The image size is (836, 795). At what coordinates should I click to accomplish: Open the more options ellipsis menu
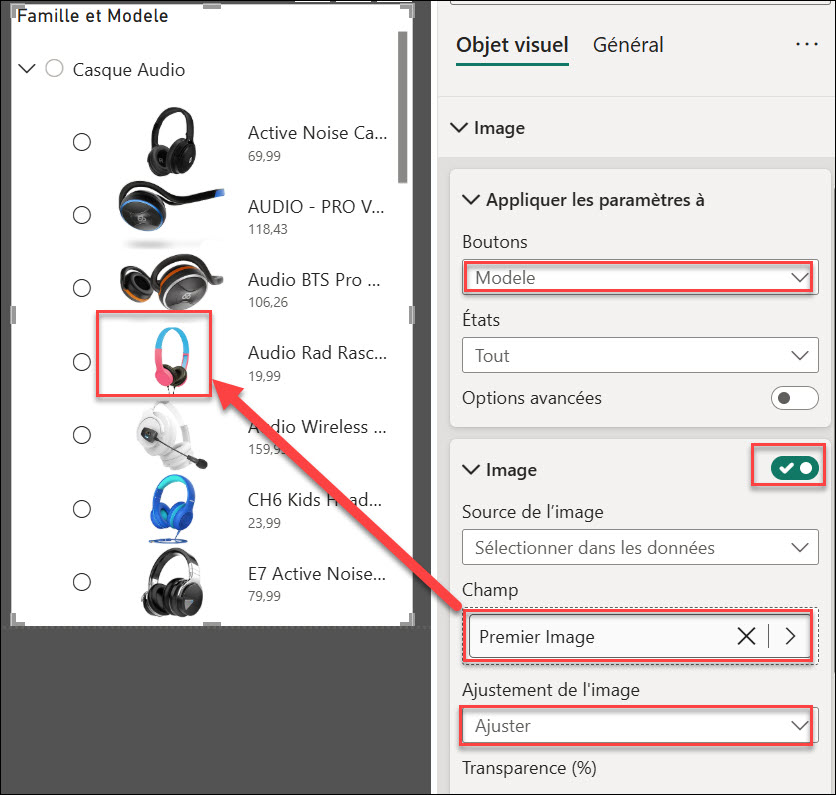click(x=806, y=45)
